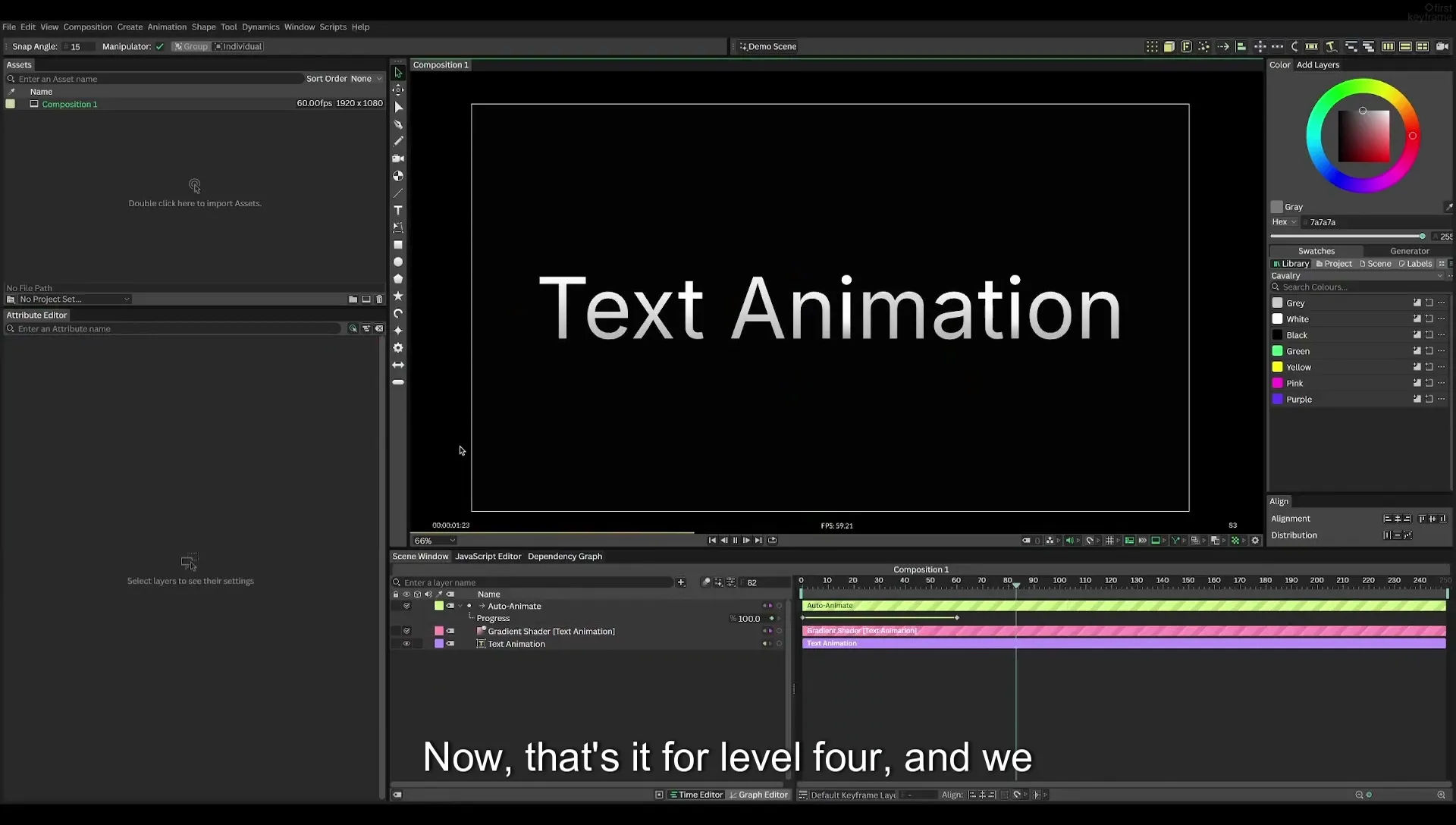Select the Camera tool in the toolbar
The image size is (1456, 825).
398,158
